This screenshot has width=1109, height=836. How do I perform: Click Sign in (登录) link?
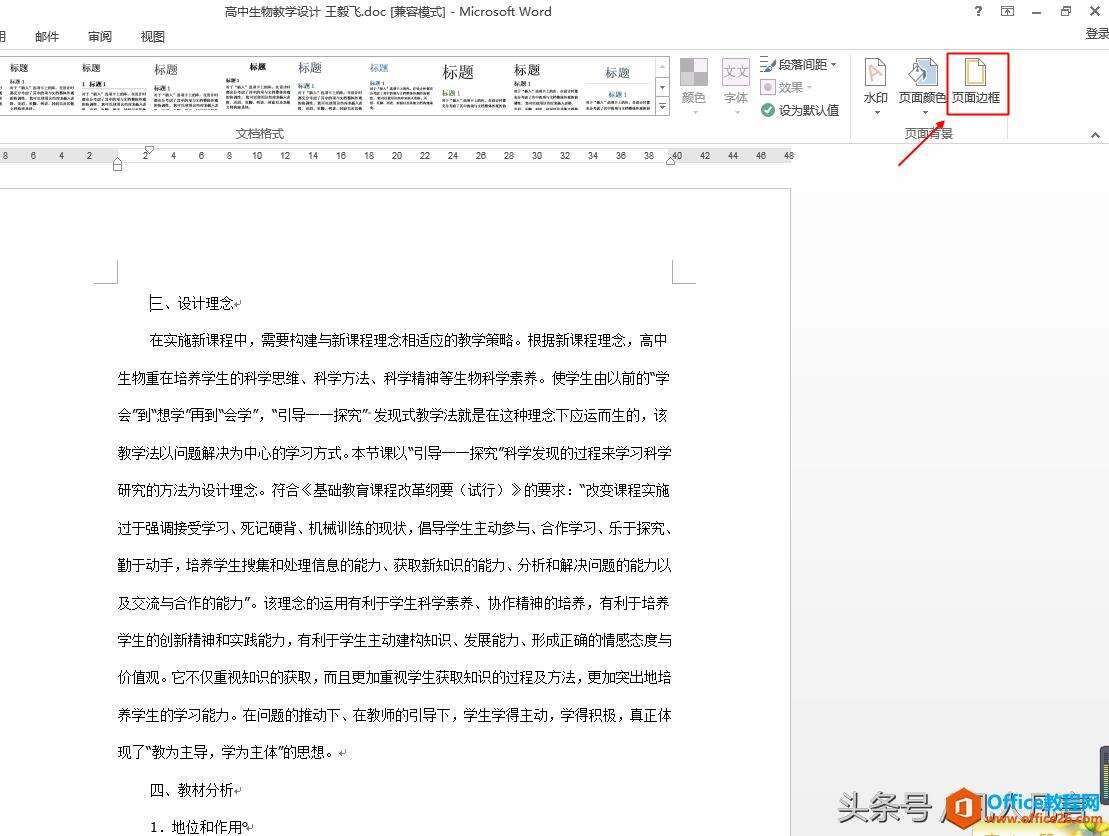[x=1096, y=34]
